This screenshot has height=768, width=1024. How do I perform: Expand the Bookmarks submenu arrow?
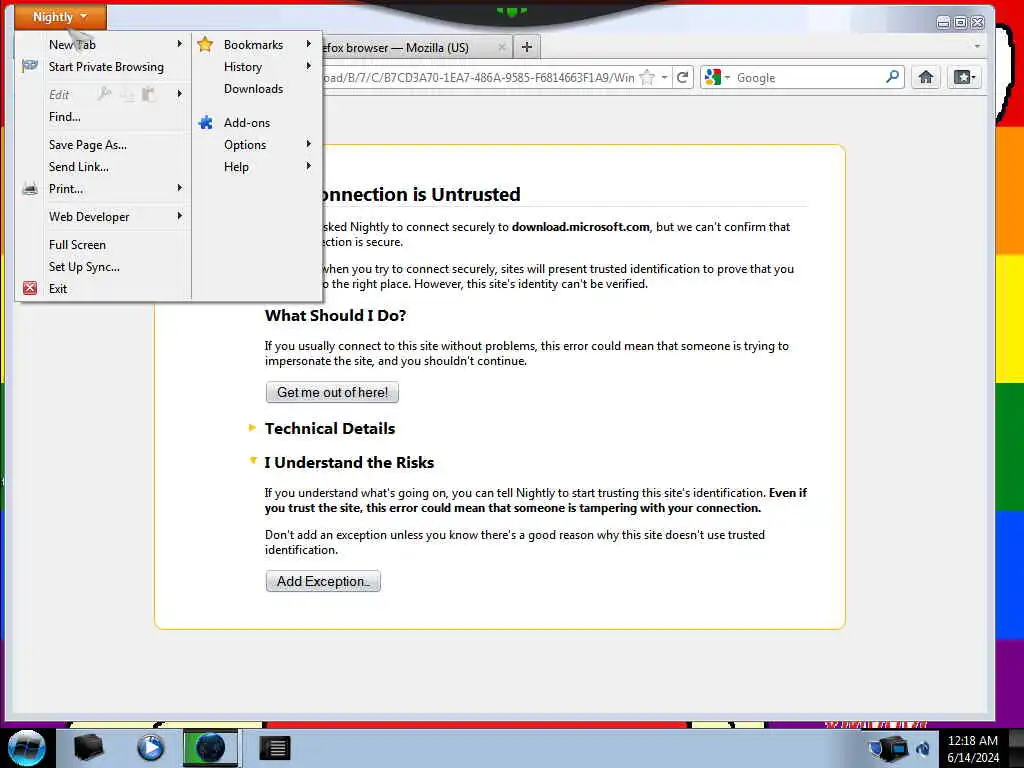coord(309,44)
